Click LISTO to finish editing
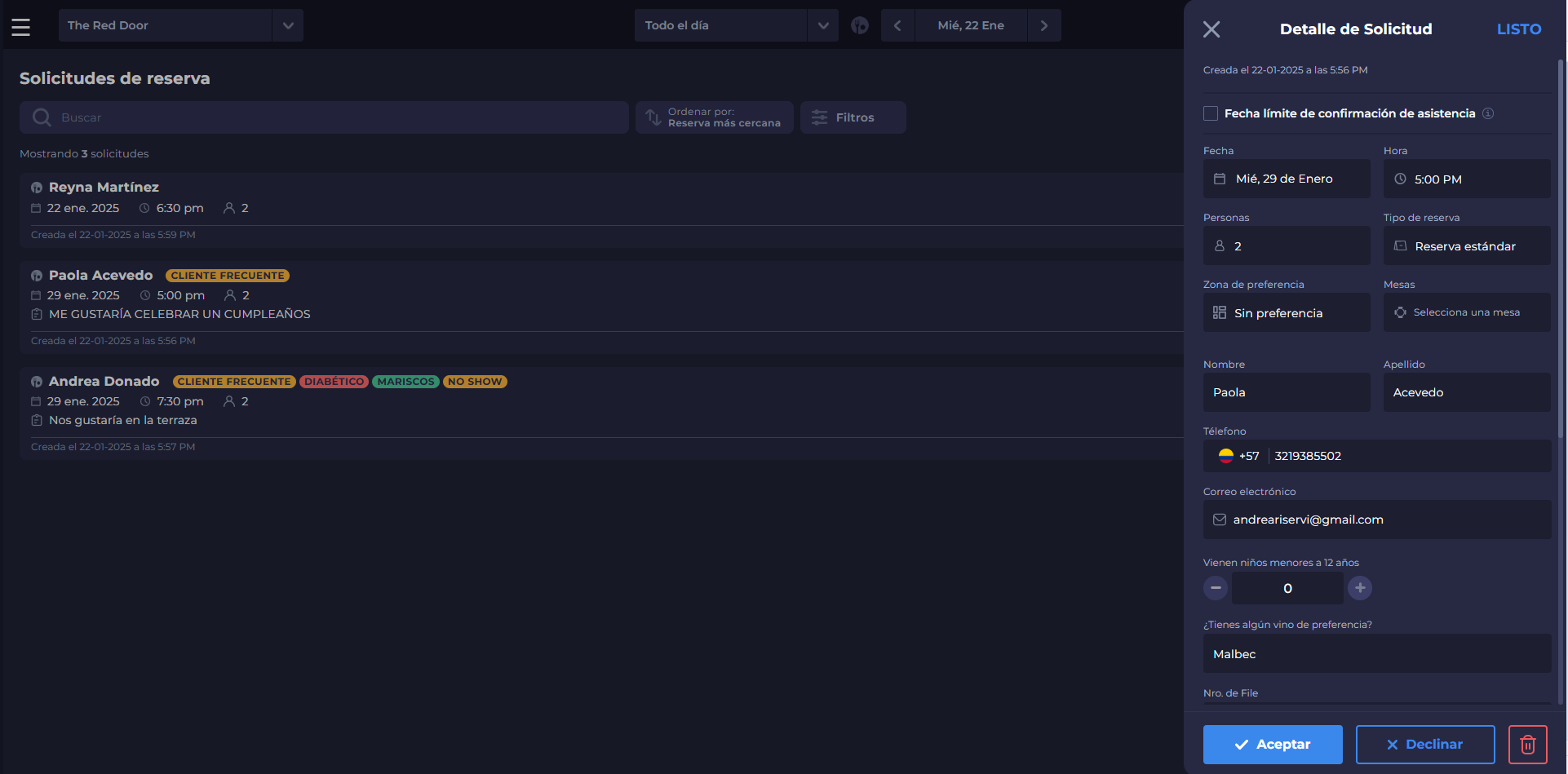This screenshot has height=774, width=1568. coord(1519,29)
